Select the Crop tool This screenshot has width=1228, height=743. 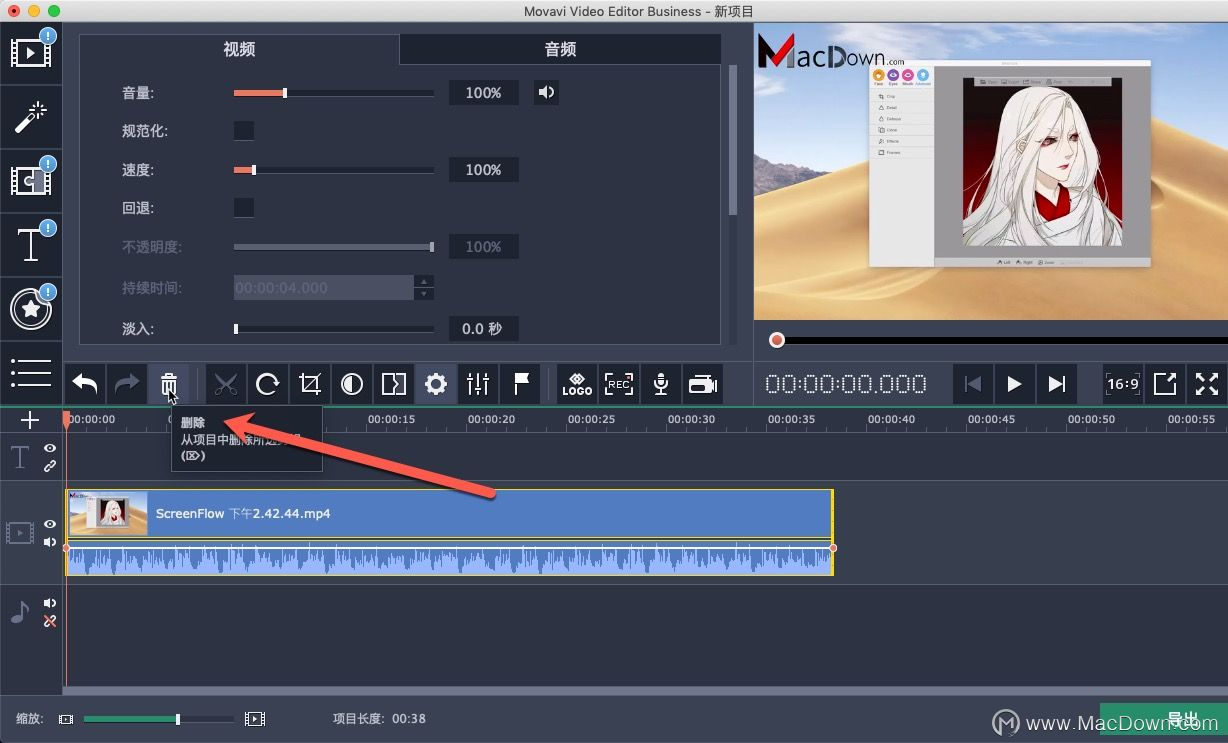pyautogui.click(x=310, y=384)
